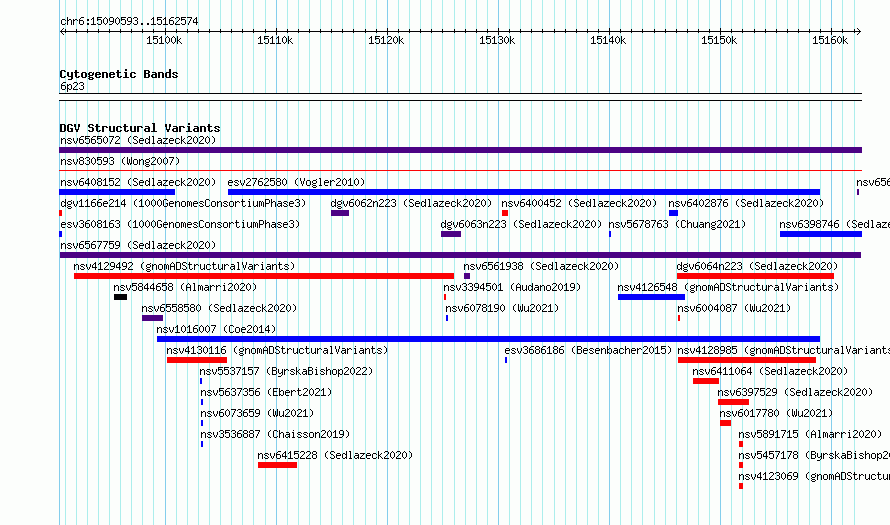Open the nsv4123069 gnomAD label
Image resolution: width=890 pixels, height=525 pixels.
click(x=814, y=476)
